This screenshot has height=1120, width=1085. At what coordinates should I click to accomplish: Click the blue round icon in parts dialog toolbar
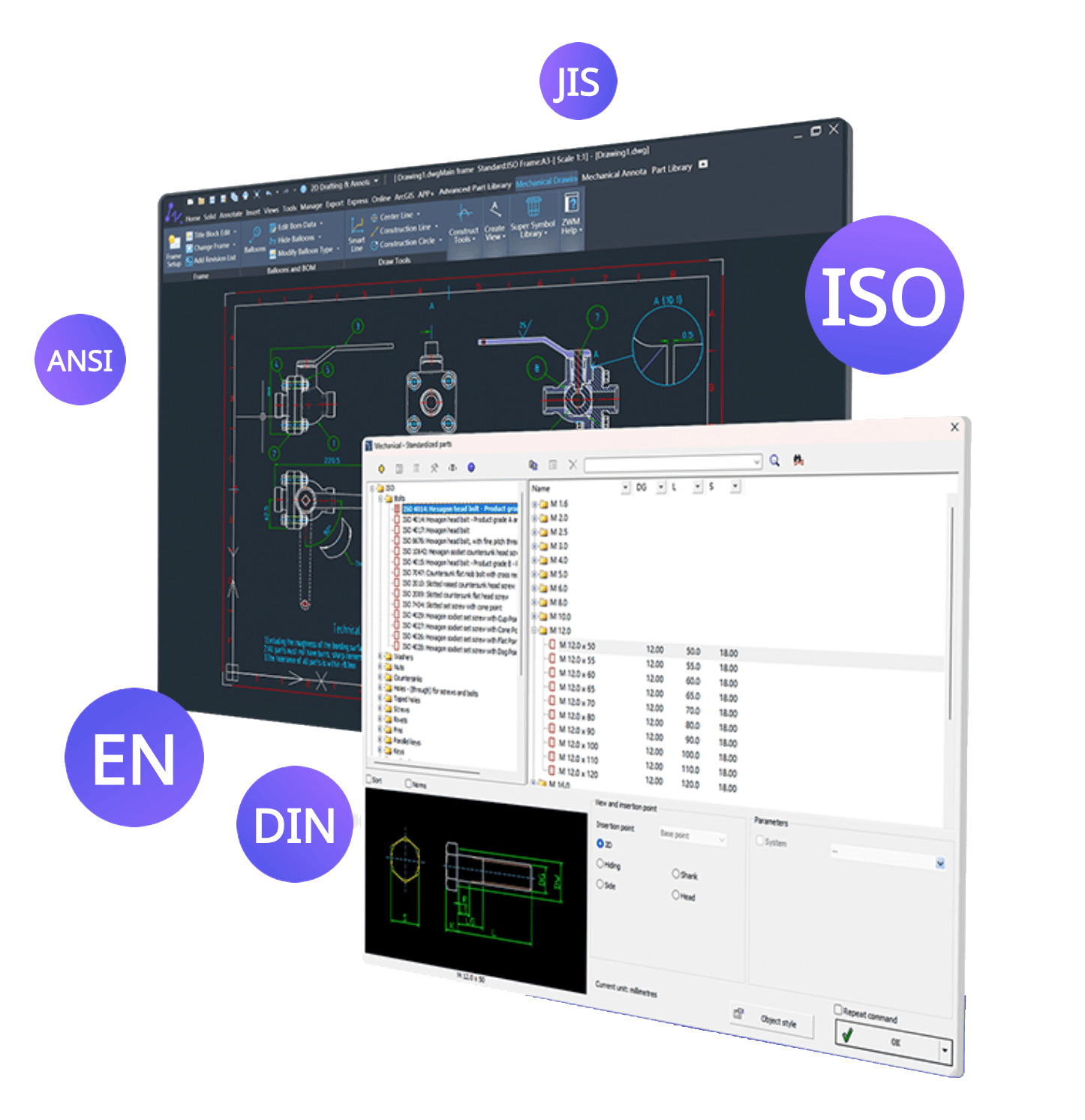[471, 468]
